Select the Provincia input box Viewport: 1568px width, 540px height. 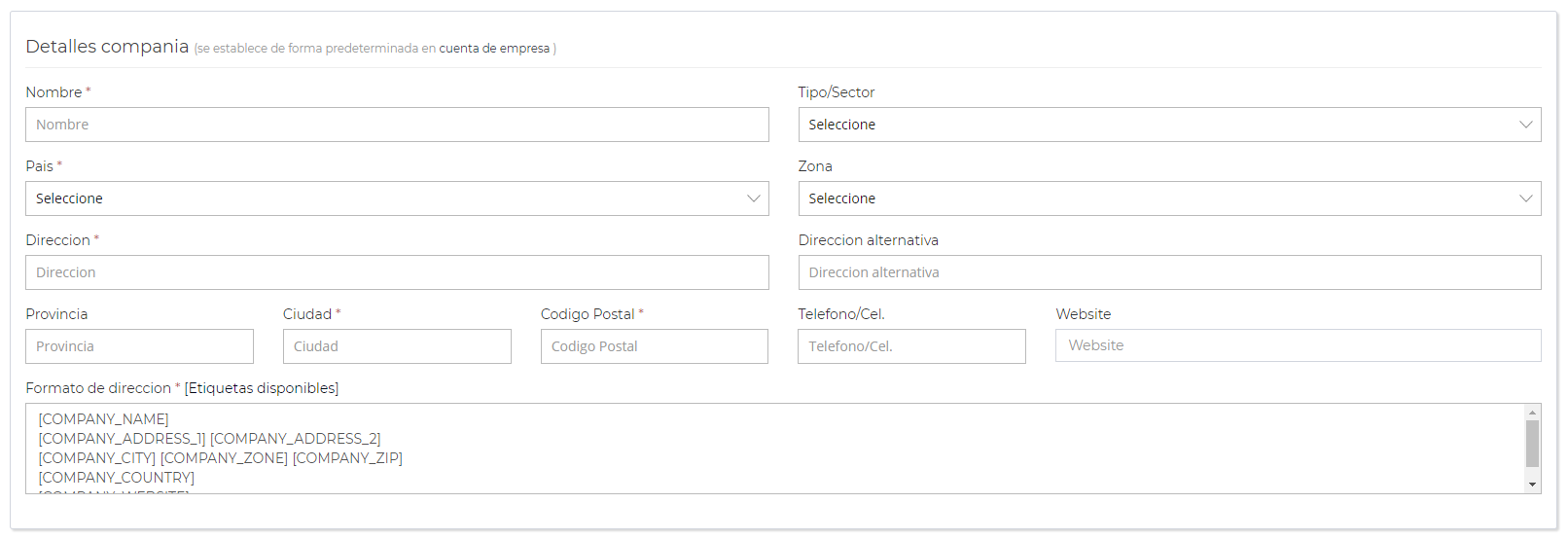coord(139,346)
